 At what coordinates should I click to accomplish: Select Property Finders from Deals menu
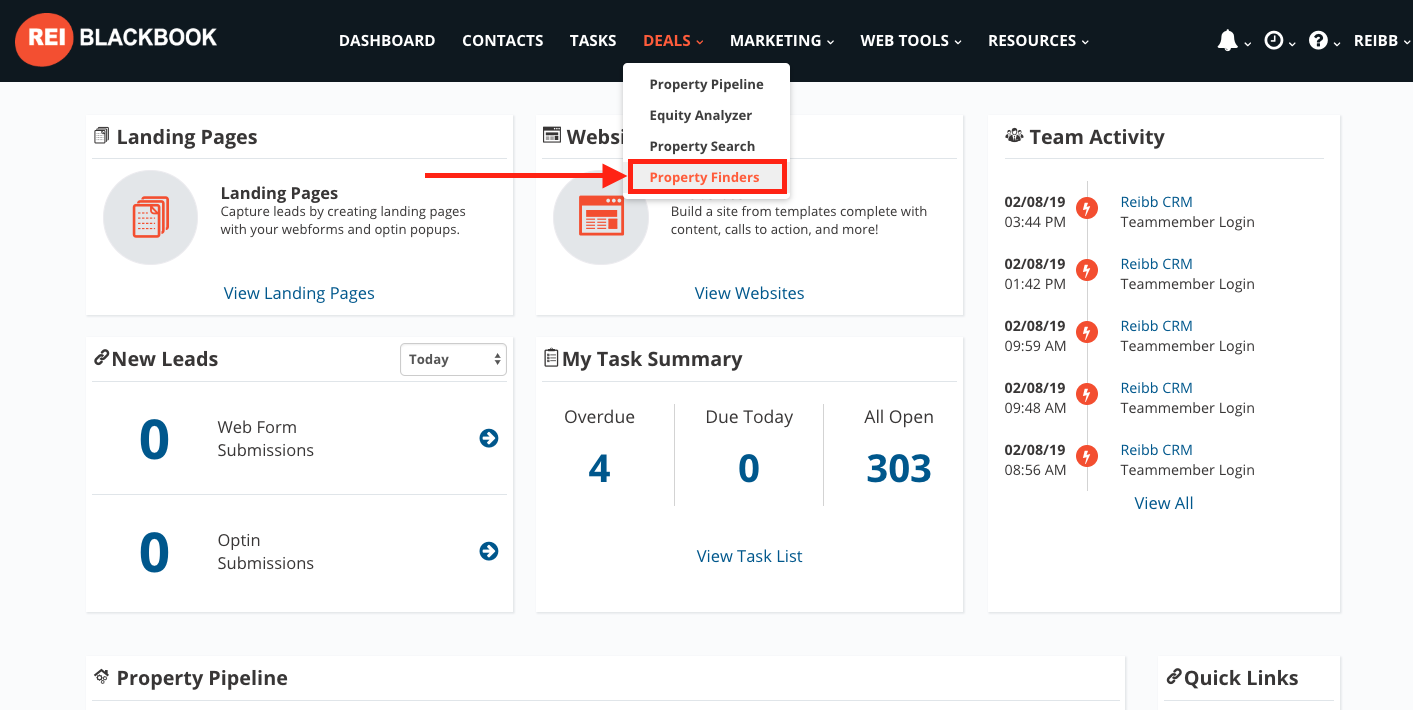706,177
